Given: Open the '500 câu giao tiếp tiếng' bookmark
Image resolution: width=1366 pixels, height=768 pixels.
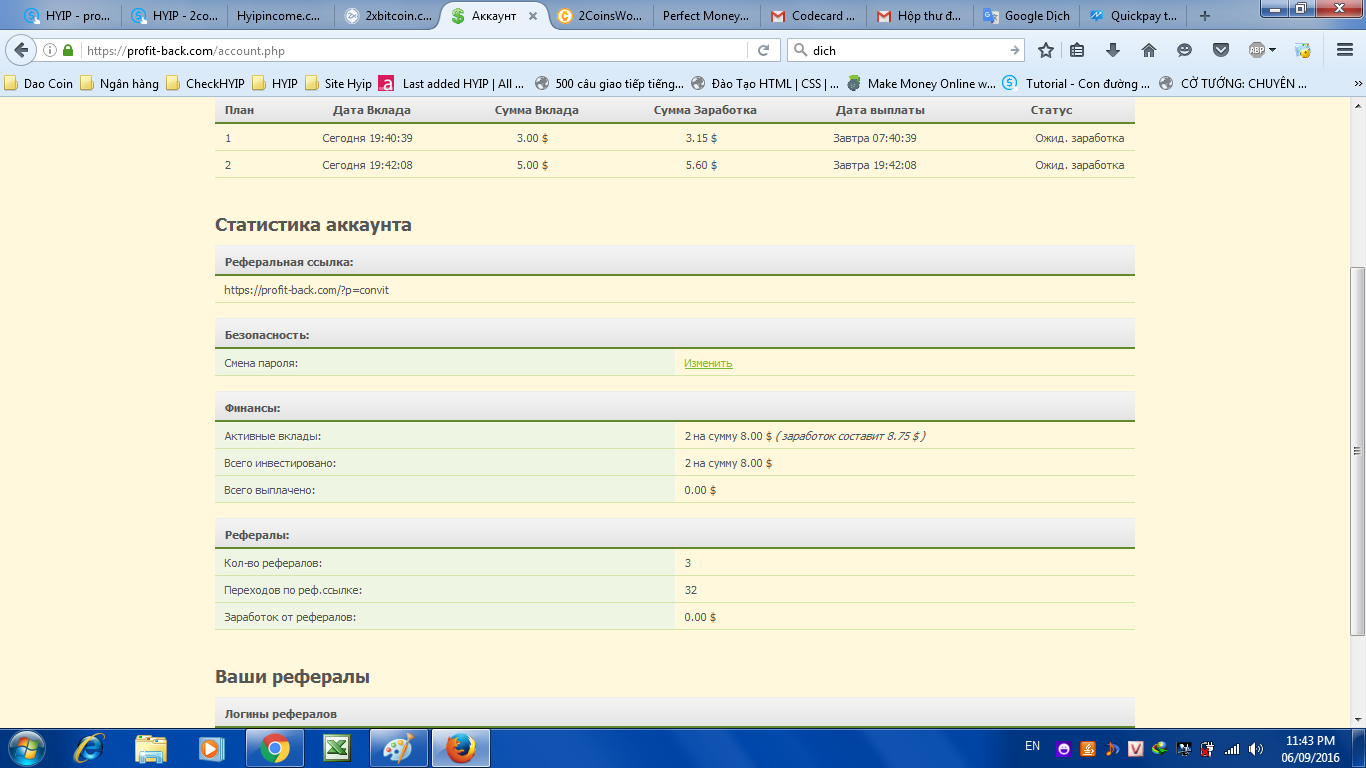Looking at the screenshot, I should 610,84.
